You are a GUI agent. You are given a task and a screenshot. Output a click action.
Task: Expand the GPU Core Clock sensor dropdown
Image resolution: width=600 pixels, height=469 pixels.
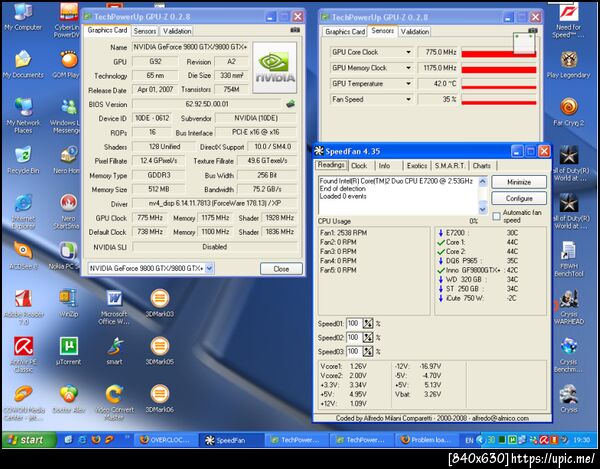tap(408, 52)
